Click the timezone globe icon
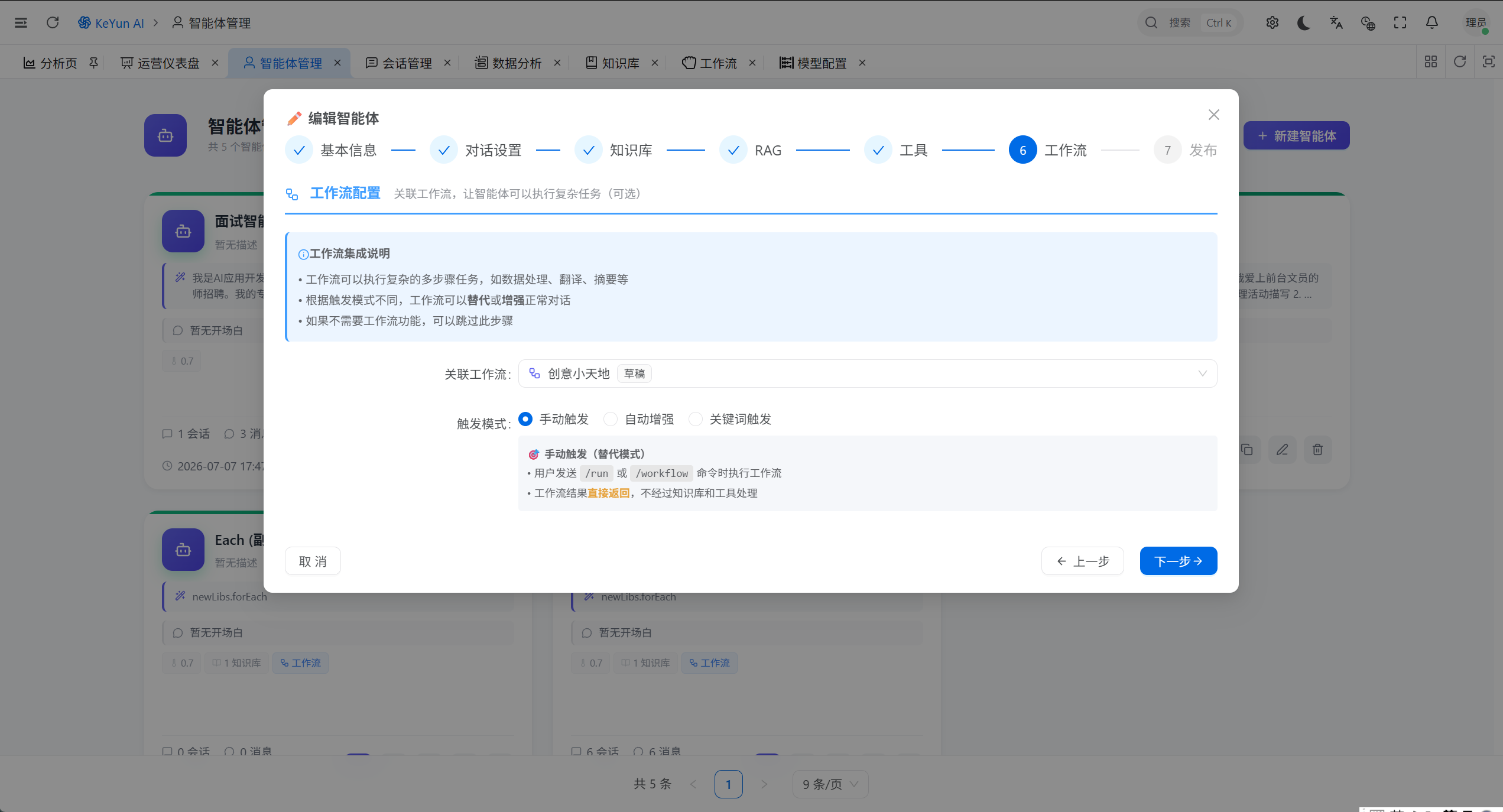 (1368, 22)
